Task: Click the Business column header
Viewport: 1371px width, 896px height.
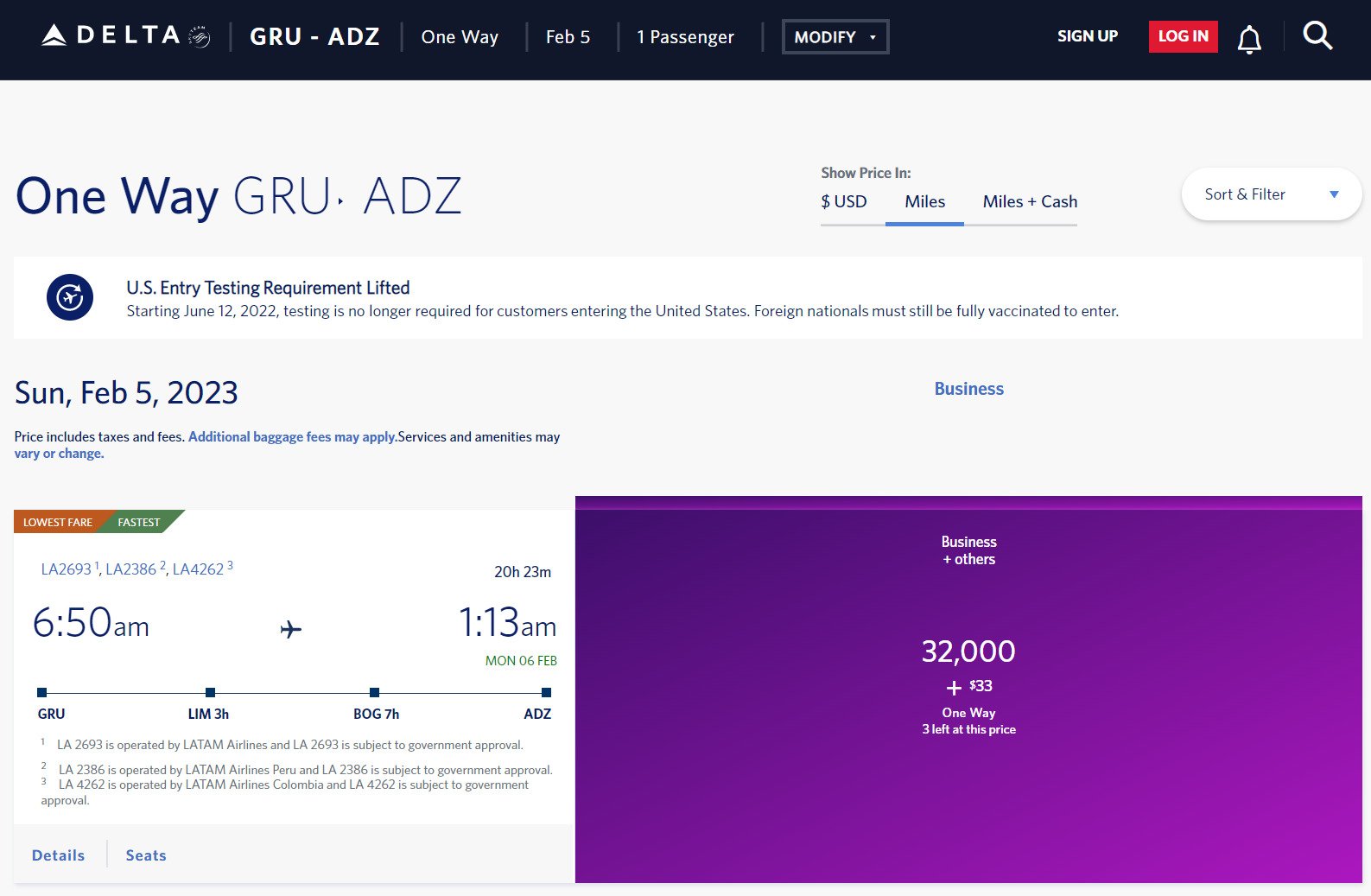Action: pyautogui.click(x=968, y=389)
